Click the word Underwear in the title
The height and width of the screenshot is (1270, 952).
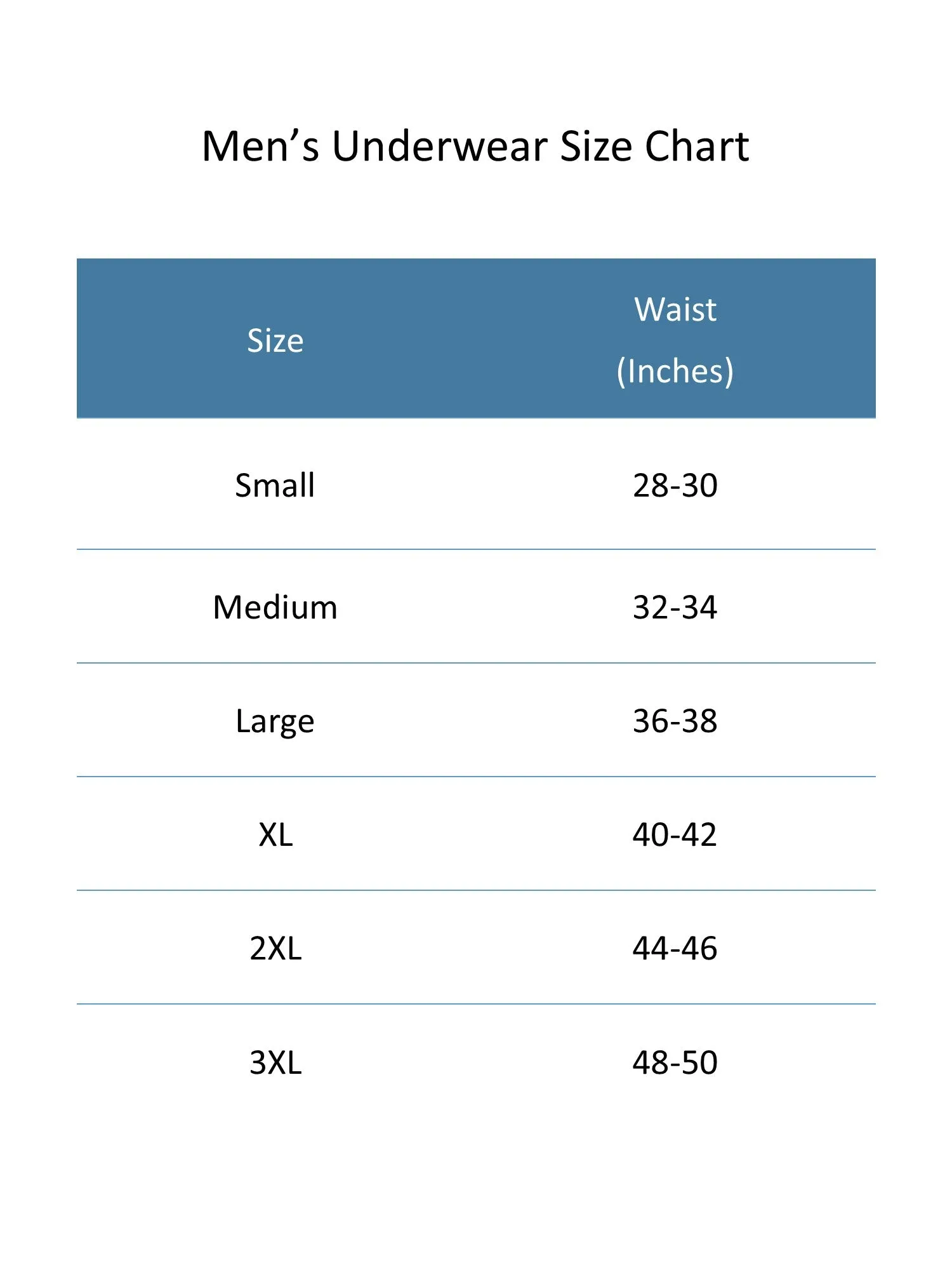click(x=439, y=147)
